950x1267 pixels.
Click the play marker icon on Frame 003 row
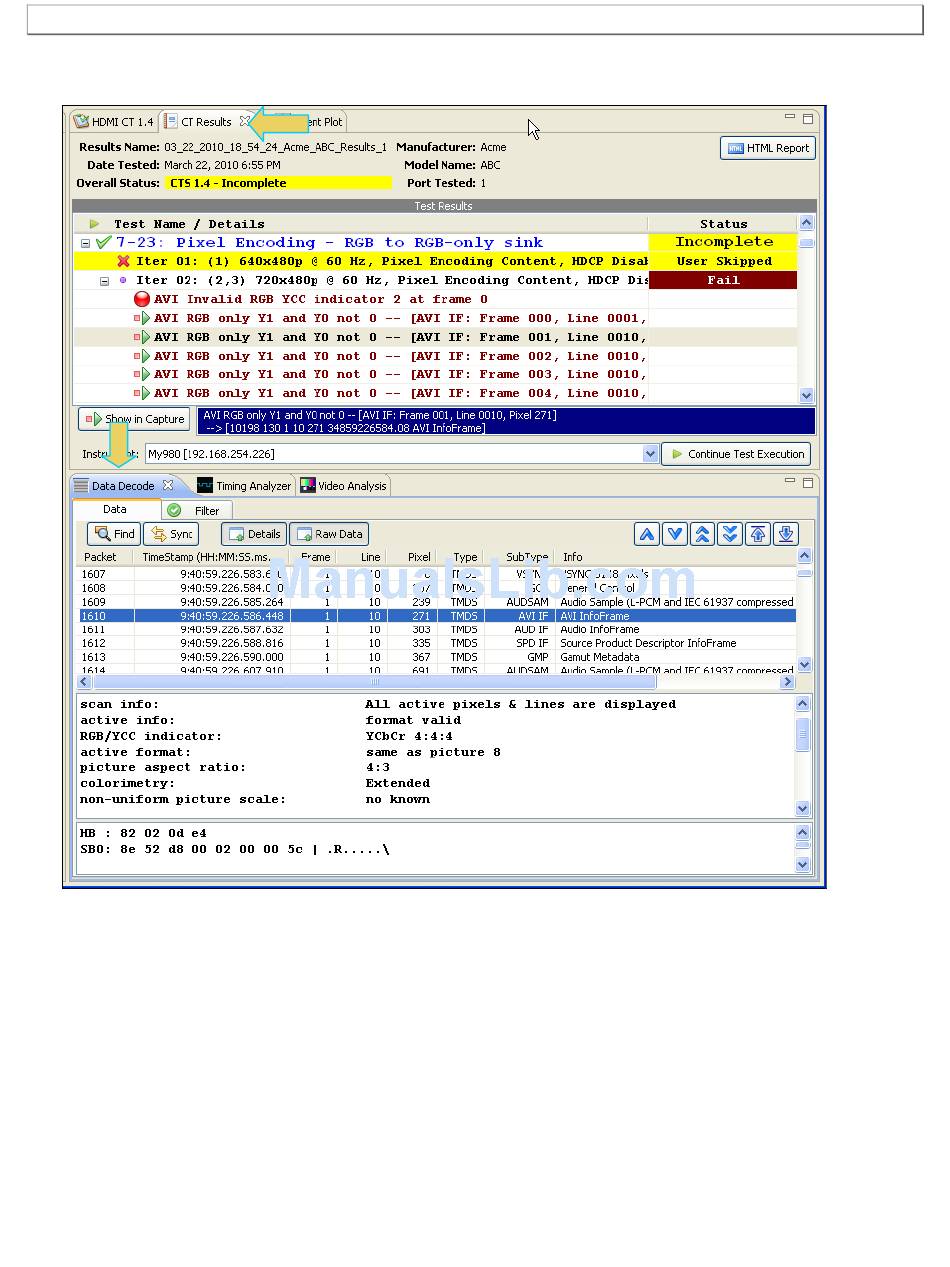142,374
